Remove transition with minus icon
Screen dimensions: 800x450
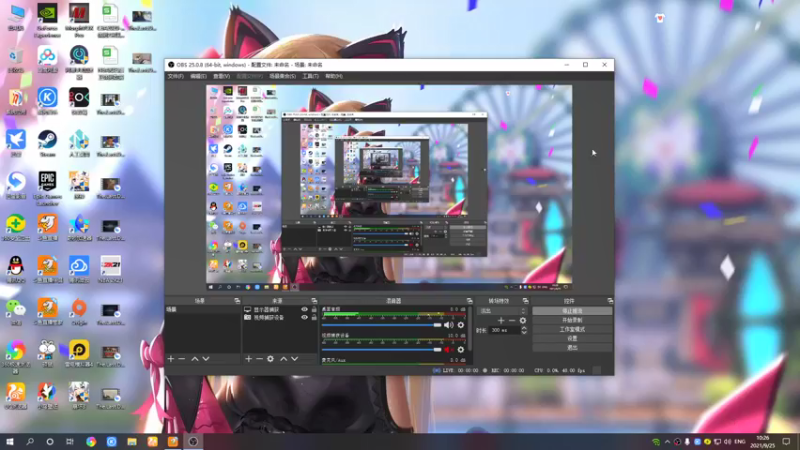[x=512, y=320]
